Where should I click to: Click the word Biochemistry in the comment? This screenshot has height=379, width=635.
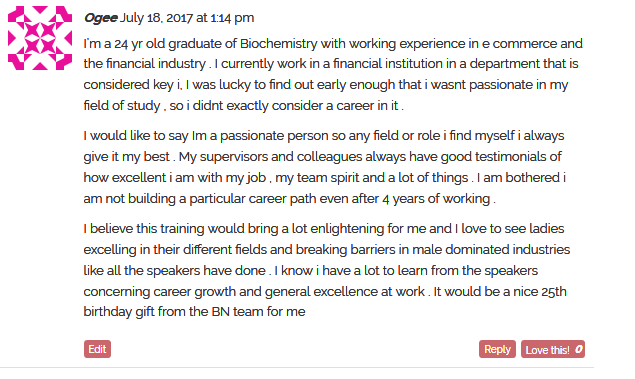point(278,43)
